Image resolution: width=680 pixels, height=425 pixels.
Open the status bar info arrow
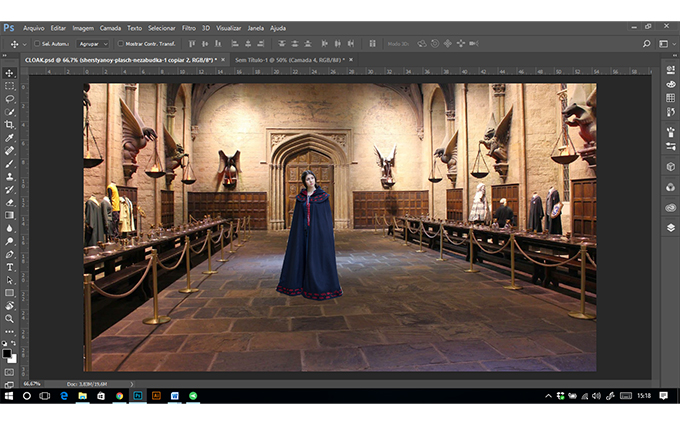coord(132,384)
